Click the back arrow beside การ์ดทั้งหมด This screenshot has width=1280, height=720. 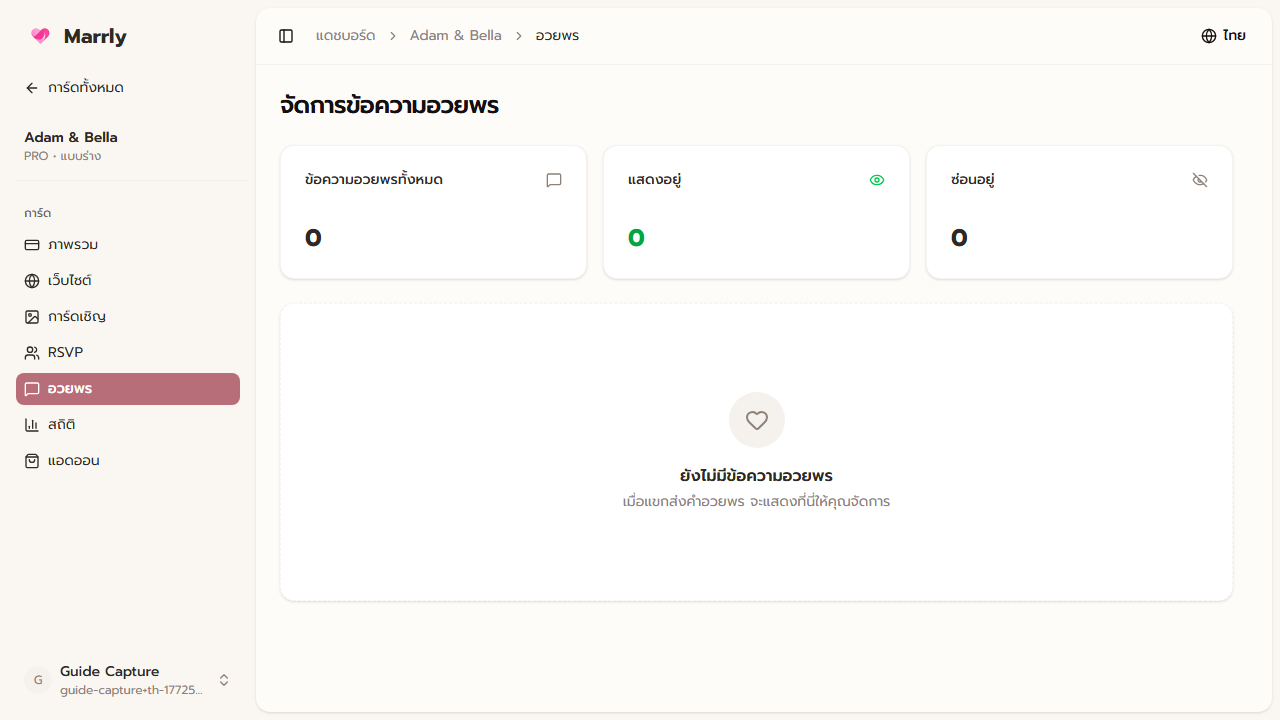32,88
